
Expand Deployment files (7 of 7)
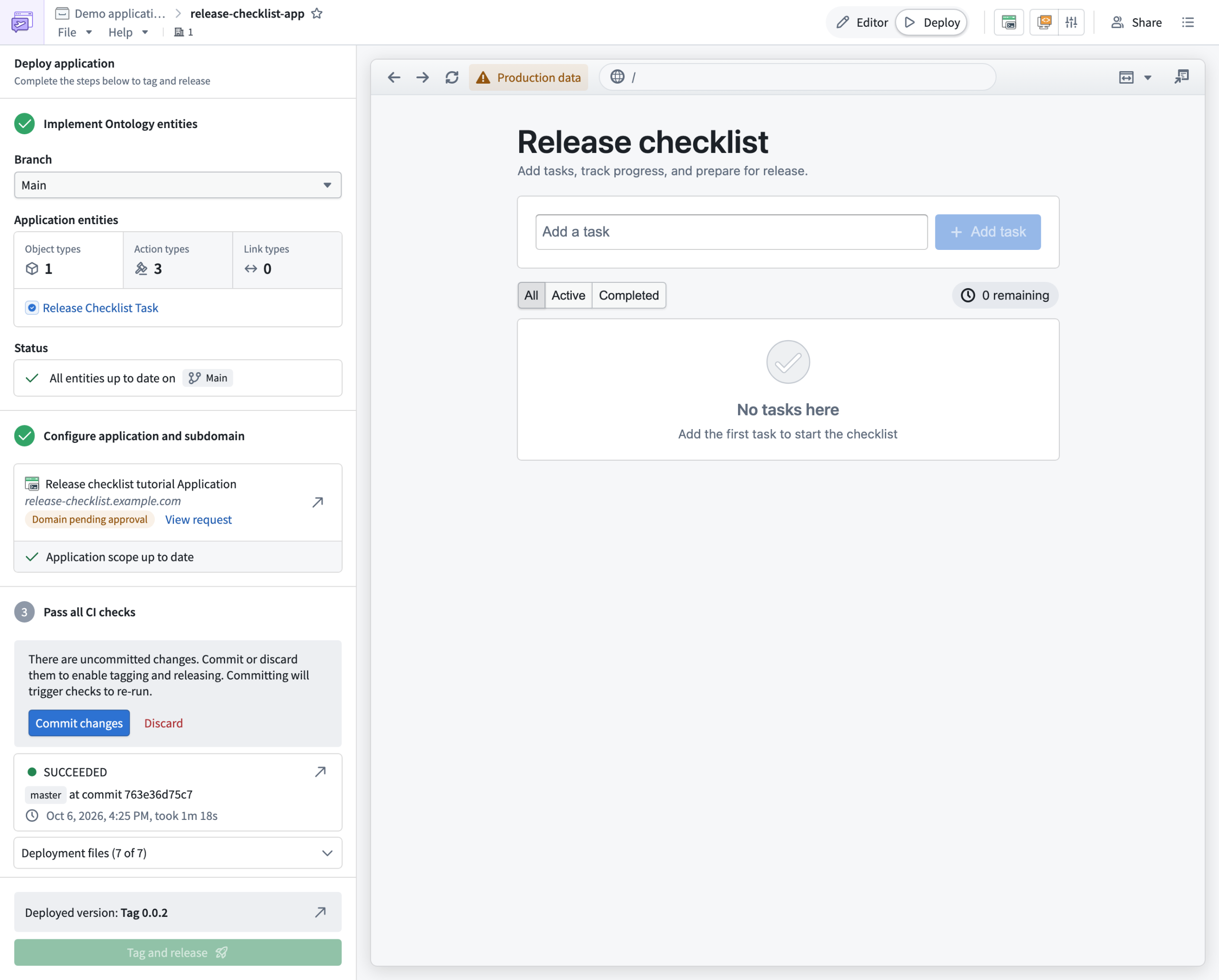[177, 853]
